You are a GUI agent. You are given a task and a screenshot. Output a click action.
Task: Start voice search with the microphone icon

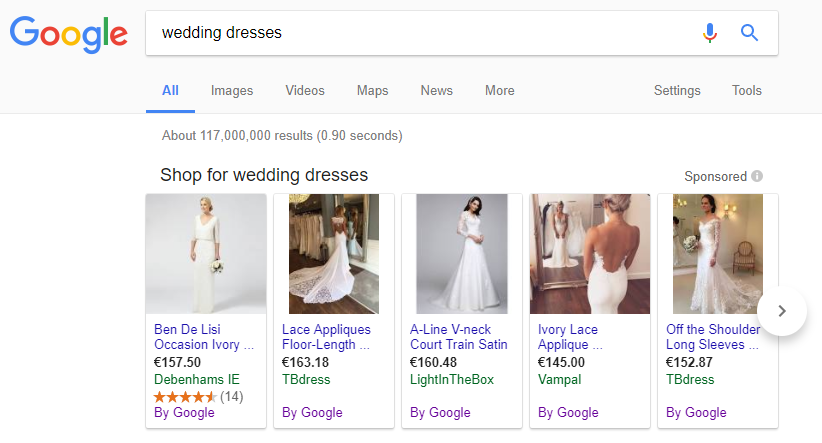pyautogui.click(x=710, y=33)
